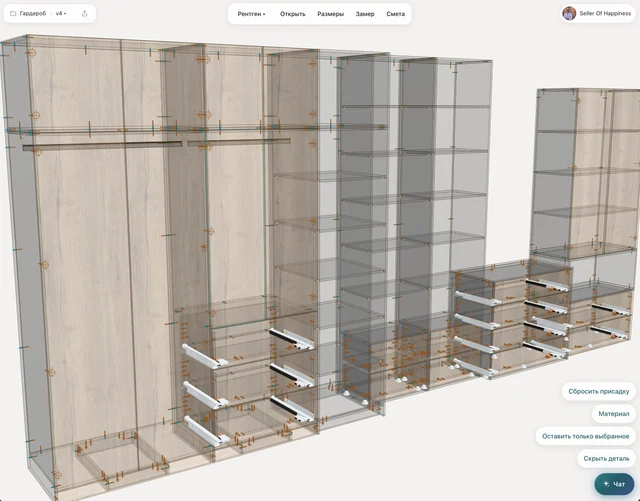Open the Seller Of Happiness account name
Viewport: 640px width, 501px height.
pyautogui.click(x=605, y=13)
